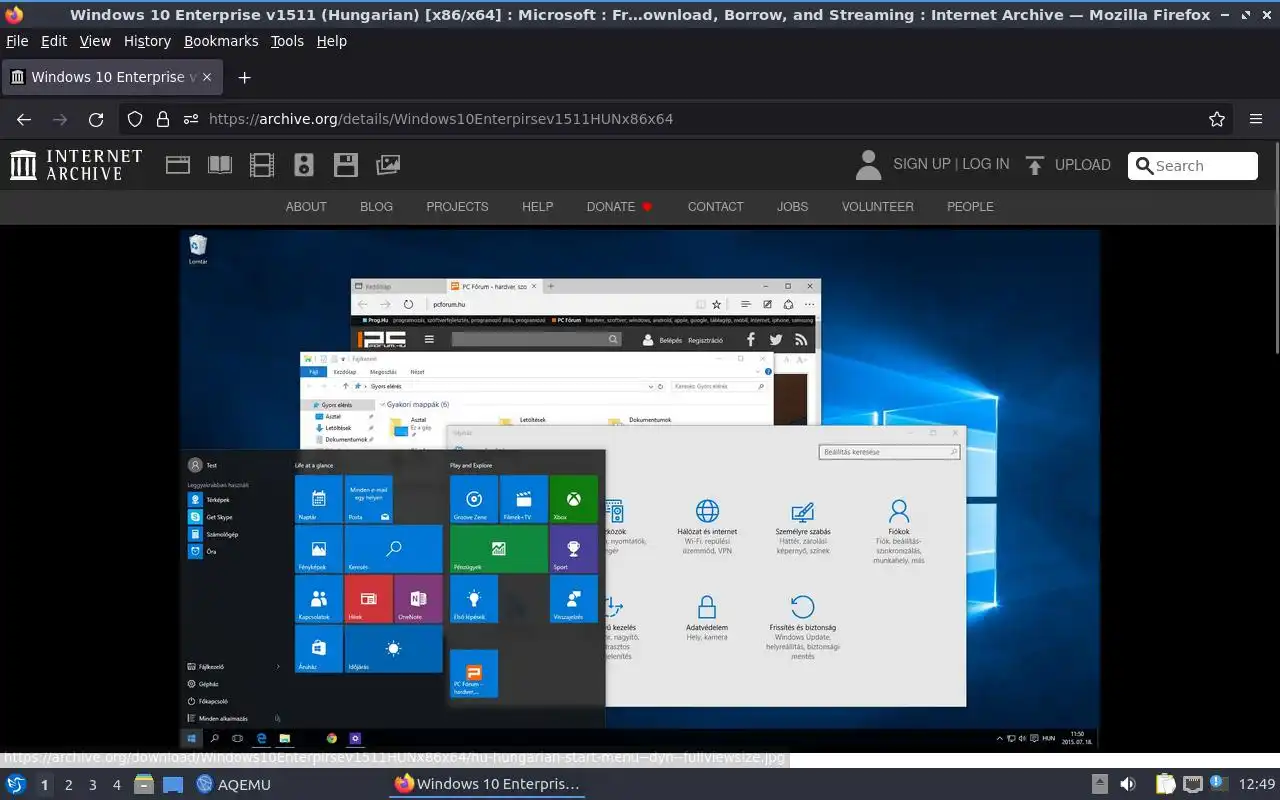Click the tracking protection shield icon
The image size is (1280, 800).
pyautogui.click(x=135, y=119)
